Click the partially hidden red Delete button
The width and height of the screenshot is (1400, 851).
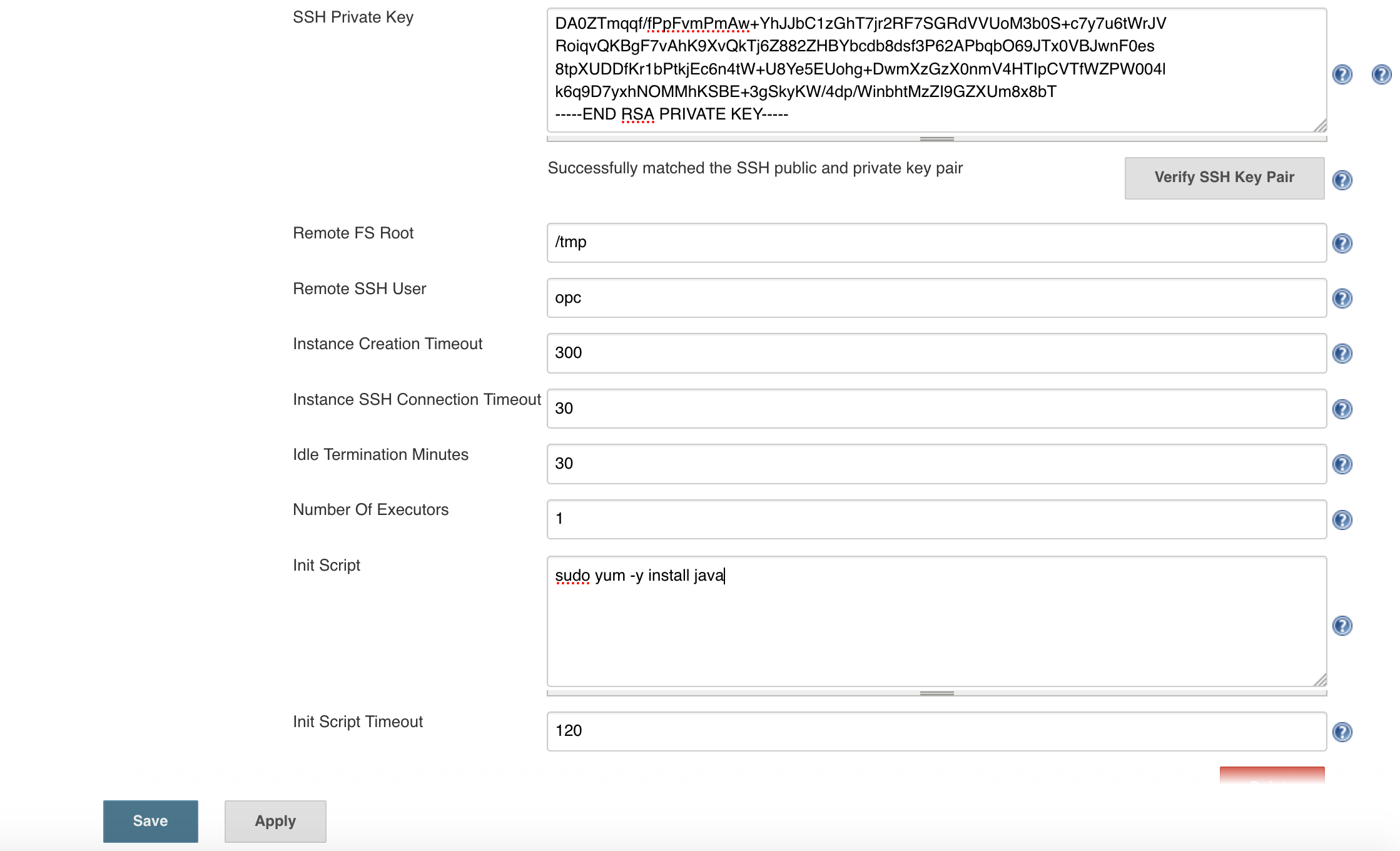pos(1272,775)
